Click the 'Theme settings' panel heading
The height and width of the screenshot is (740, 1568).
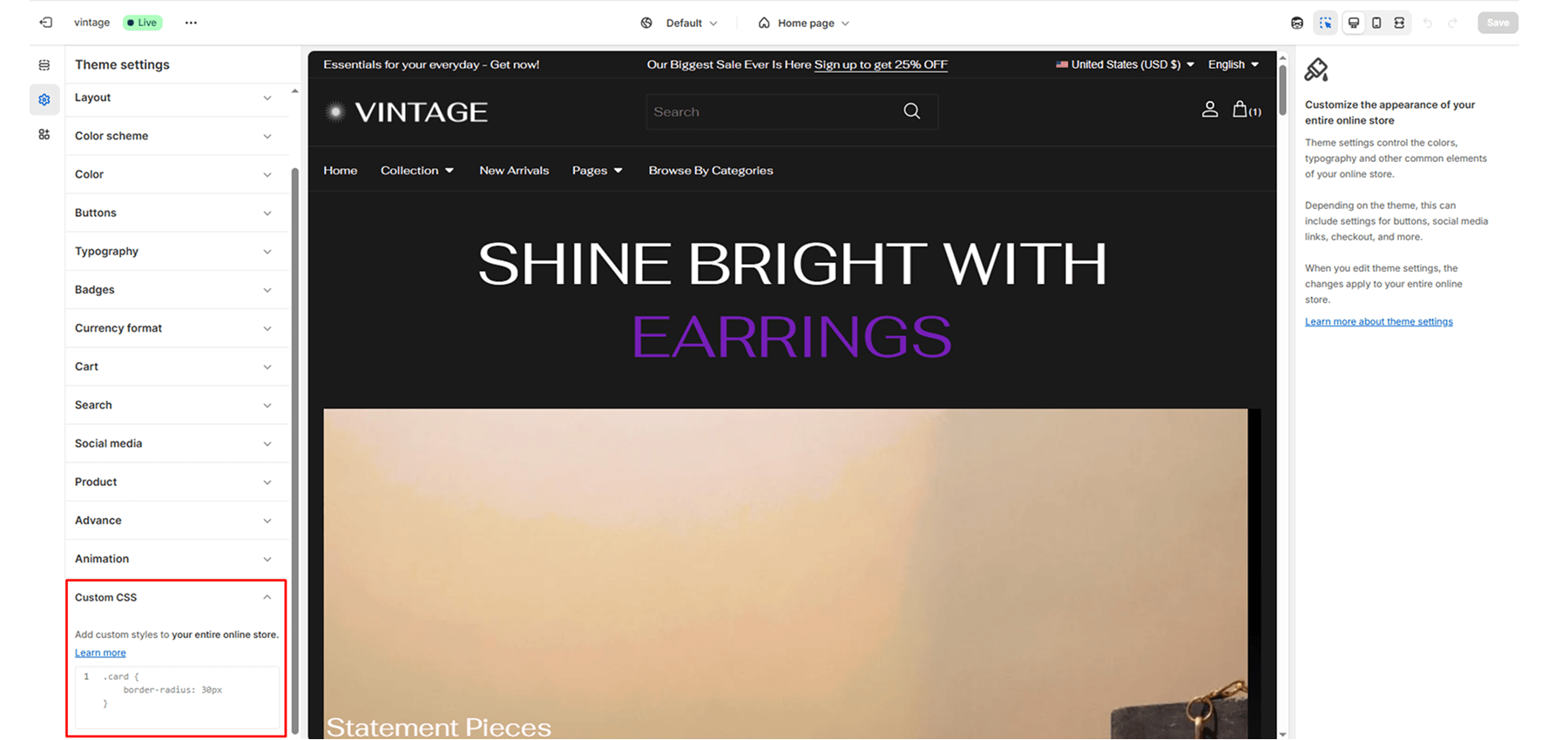pos(122,64)
